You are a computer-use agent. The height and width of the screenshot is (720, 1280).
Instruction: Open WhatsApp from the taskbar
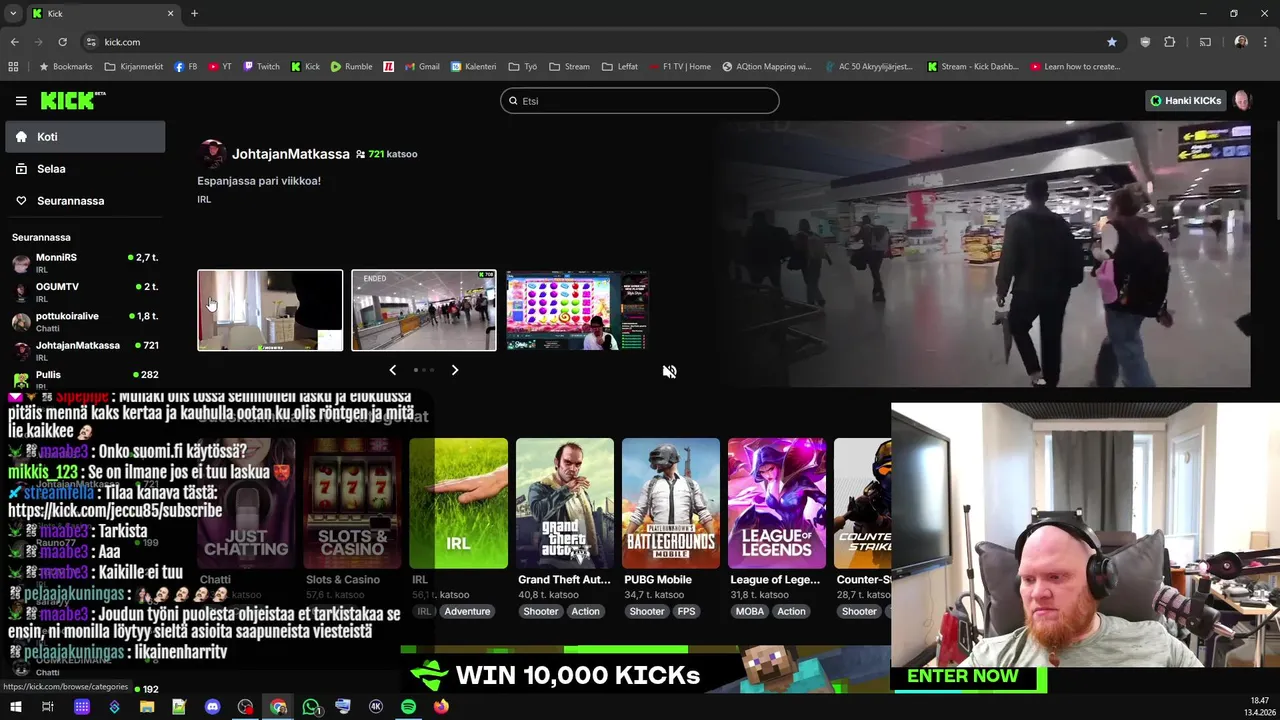311,707
